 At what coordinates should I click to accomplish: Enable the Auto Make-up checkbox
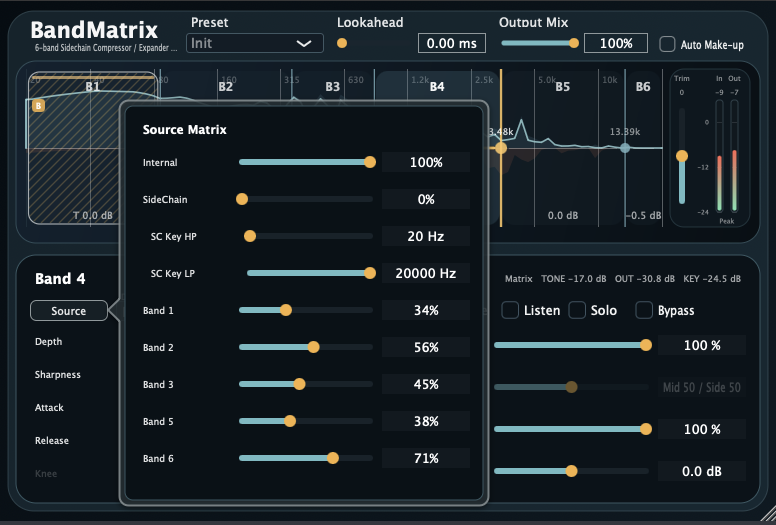[x=667, y=44]
